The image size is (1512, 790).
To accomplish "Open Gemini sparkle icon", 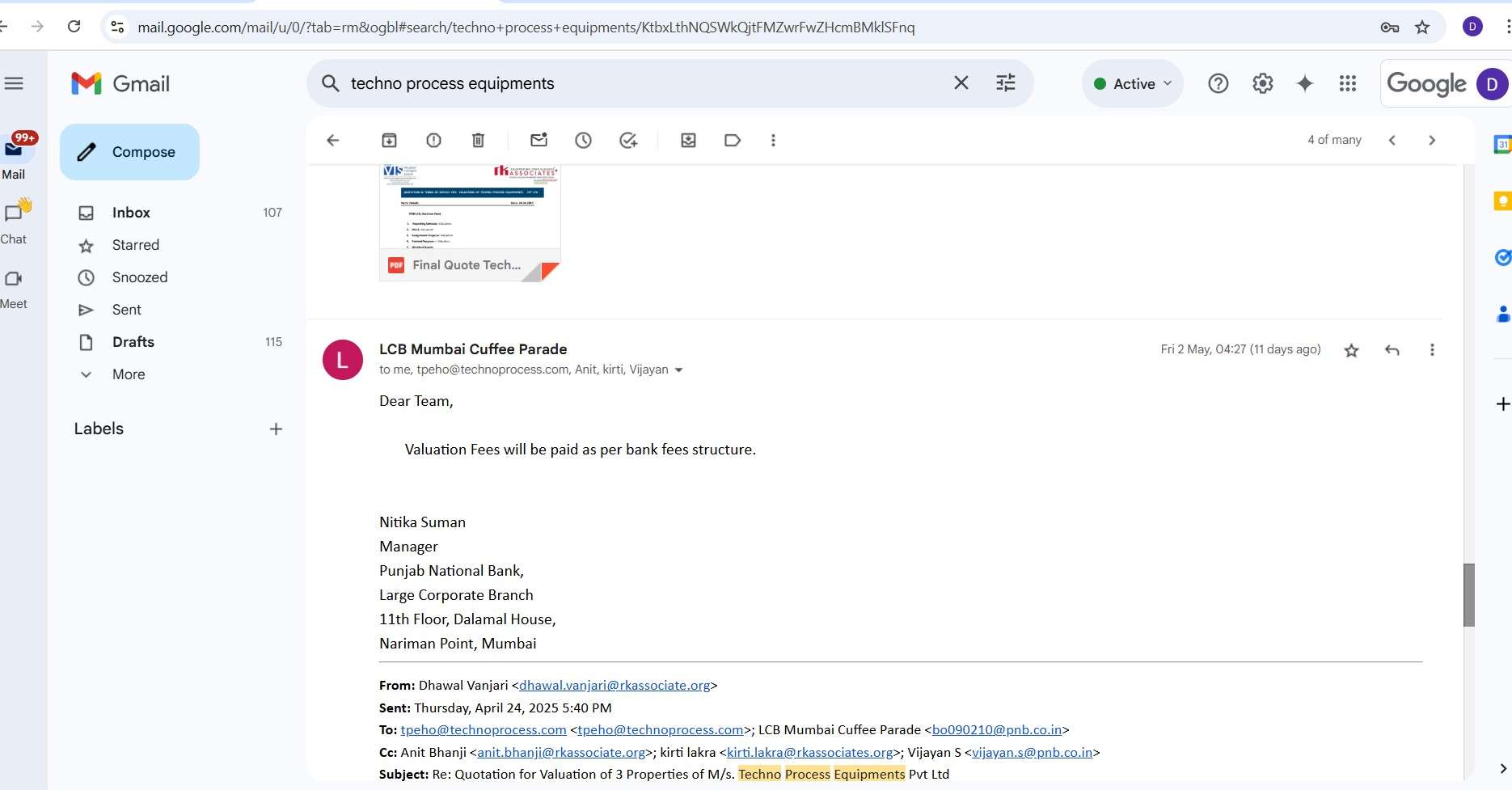I will [x=1304, y=83].
